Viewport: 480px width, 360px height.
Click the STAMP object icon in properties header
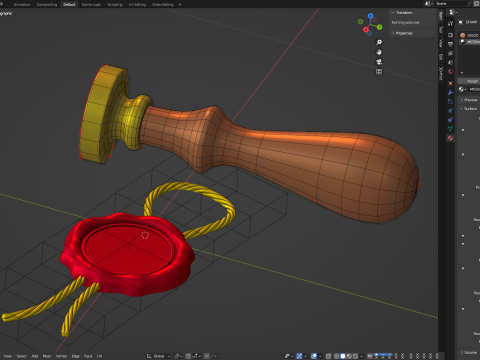[x=461, y=22]
